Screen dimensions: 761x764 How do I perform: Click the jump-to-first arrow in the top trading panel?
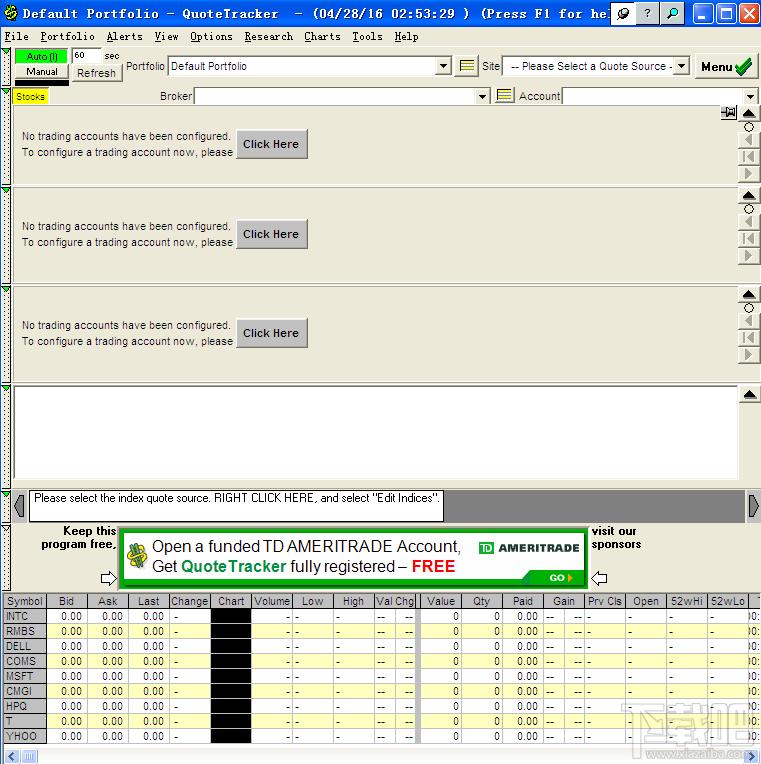pos(749,157)
